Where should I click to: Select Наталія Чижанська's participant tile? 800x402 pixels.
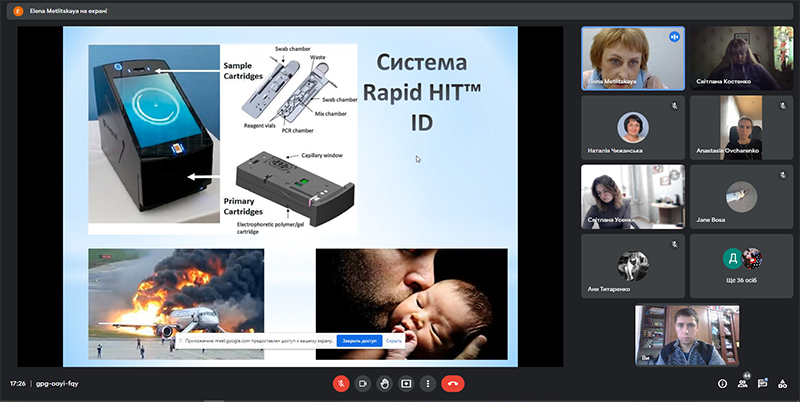tap(633, 128)
